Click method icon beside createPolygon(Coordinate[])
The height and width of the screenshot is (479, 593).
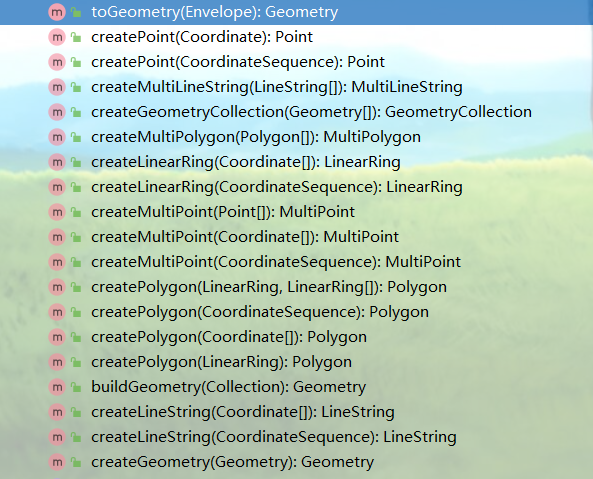click(x=57, y=337)
